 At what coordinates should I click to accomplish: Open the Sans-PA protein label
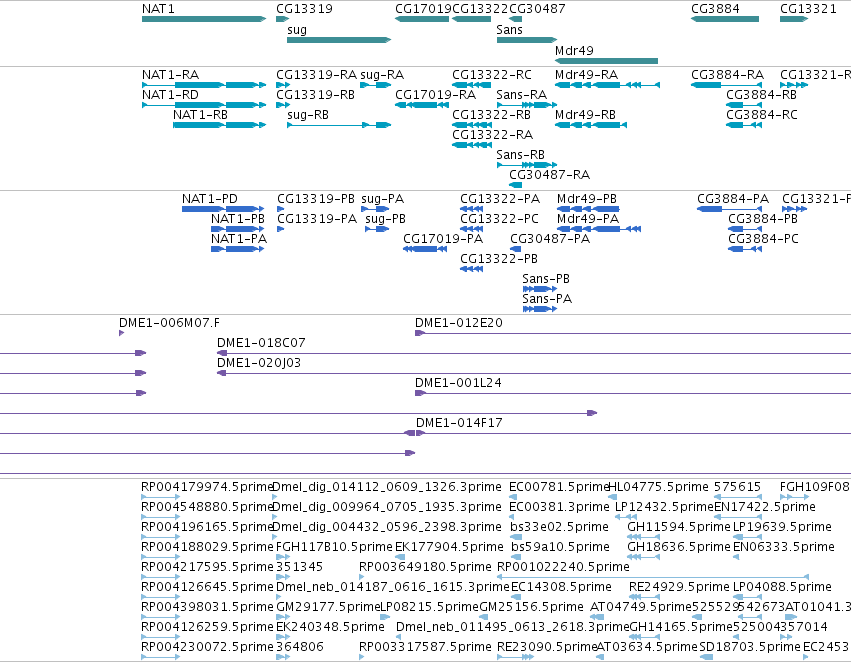[x=547, y=299]
